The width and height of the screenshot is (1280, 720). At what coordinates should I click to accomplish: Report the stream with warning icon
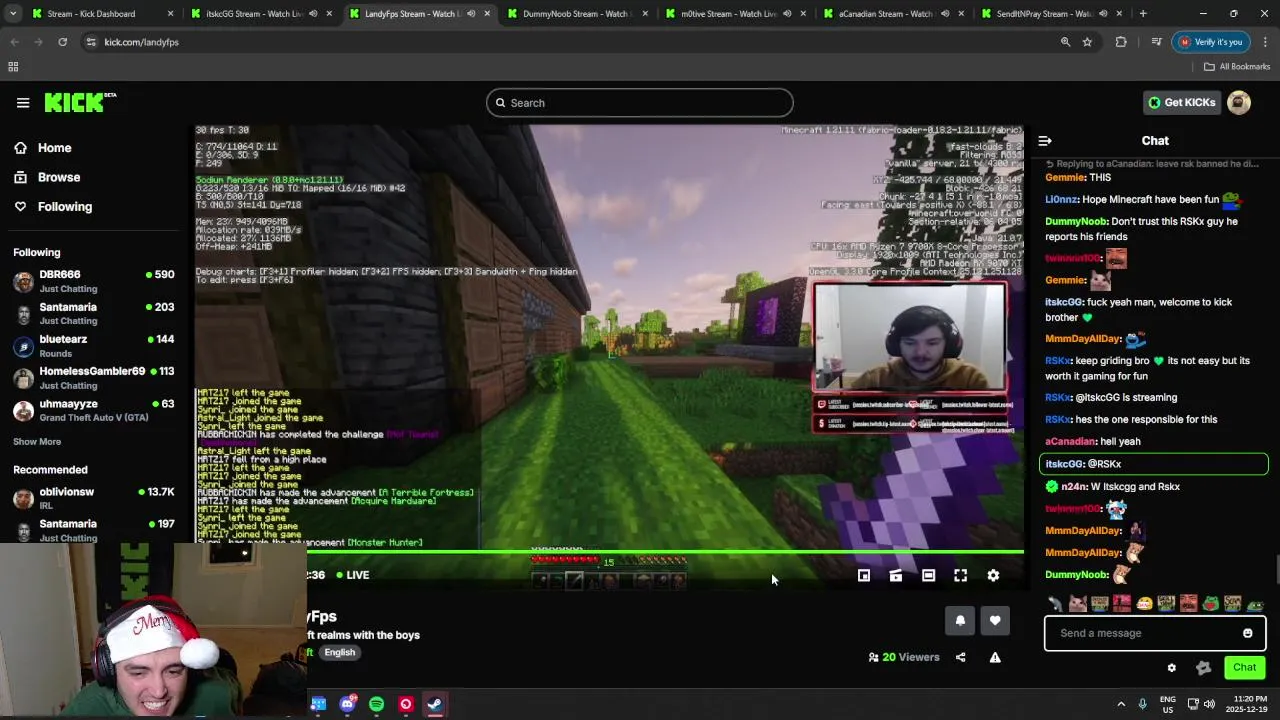click(995, 657)
